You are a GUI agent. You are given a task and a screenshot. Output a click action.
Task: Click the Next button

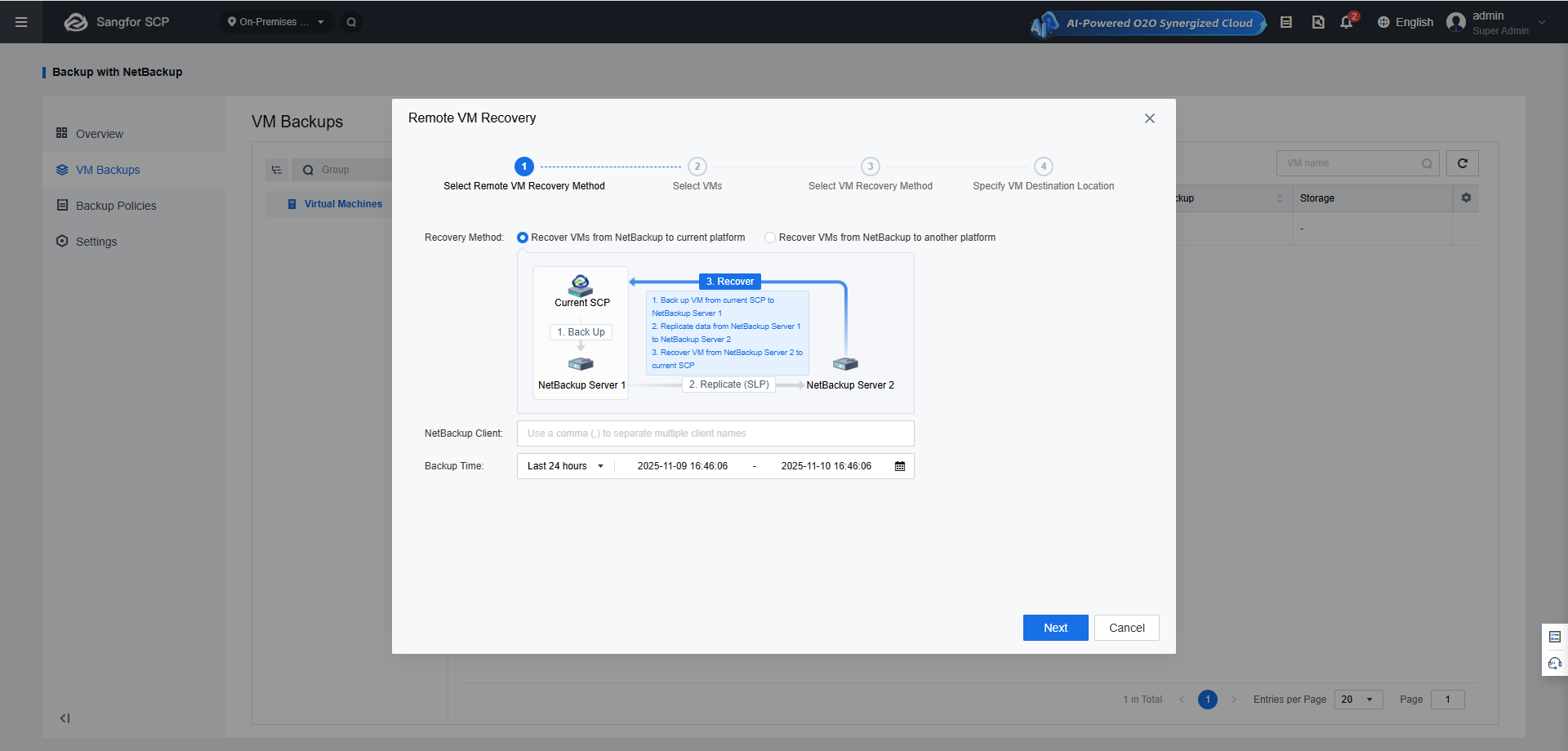pyautogui.click(x=1056, y=628)
